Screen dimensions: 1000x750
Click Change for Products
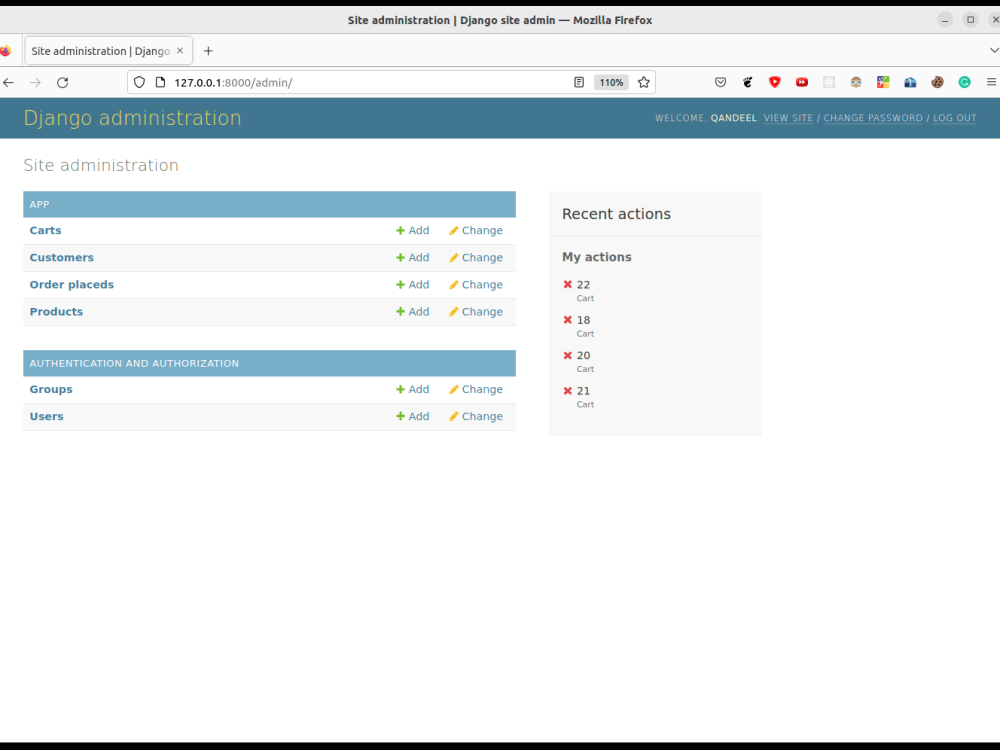[476, 312]
